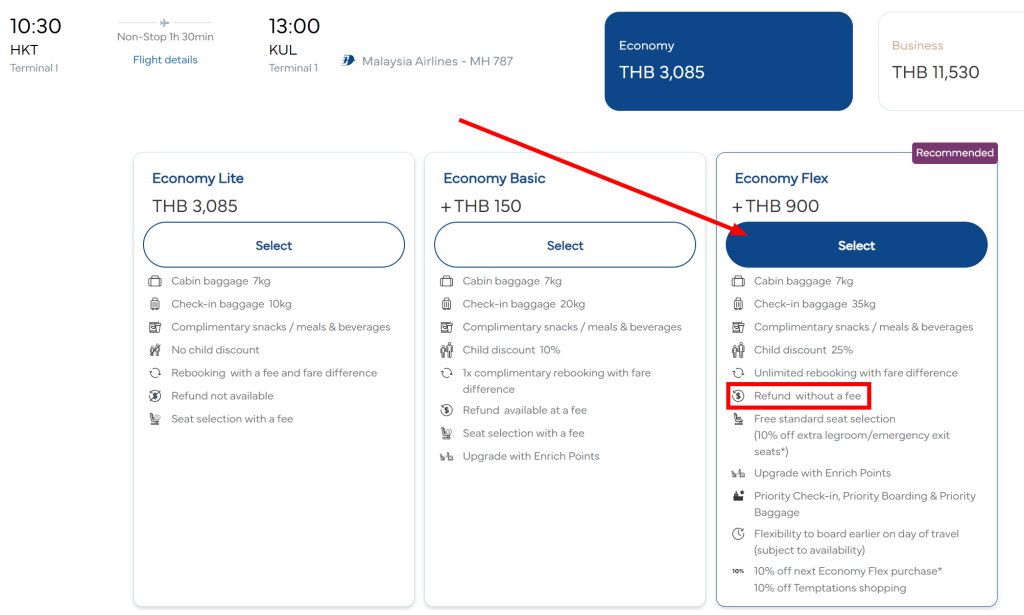
Task: Click the seat selection icon in Economy Lite
Action: click(155, 418)
